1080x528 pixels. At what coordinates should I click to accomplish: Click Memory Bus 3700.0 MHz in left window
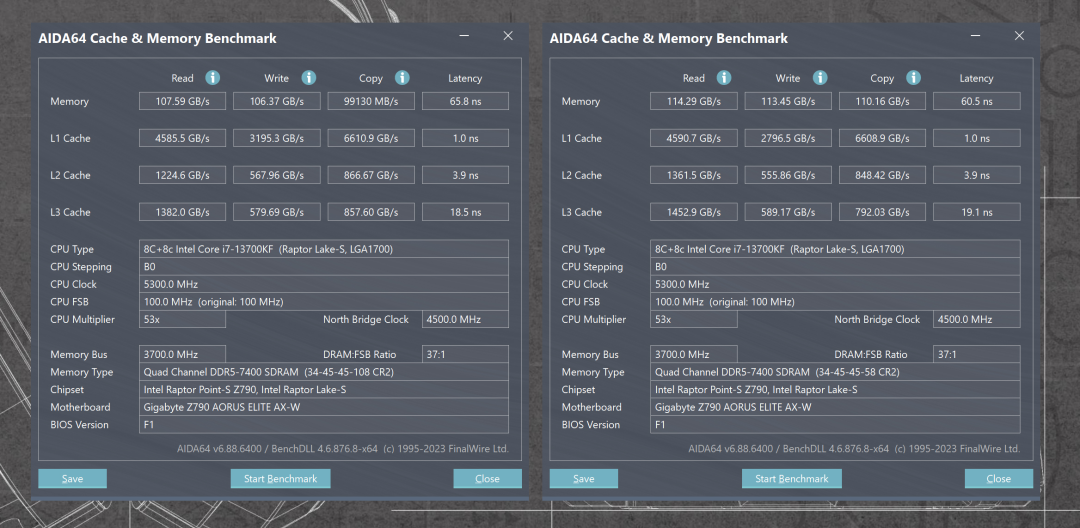point(183,355)
